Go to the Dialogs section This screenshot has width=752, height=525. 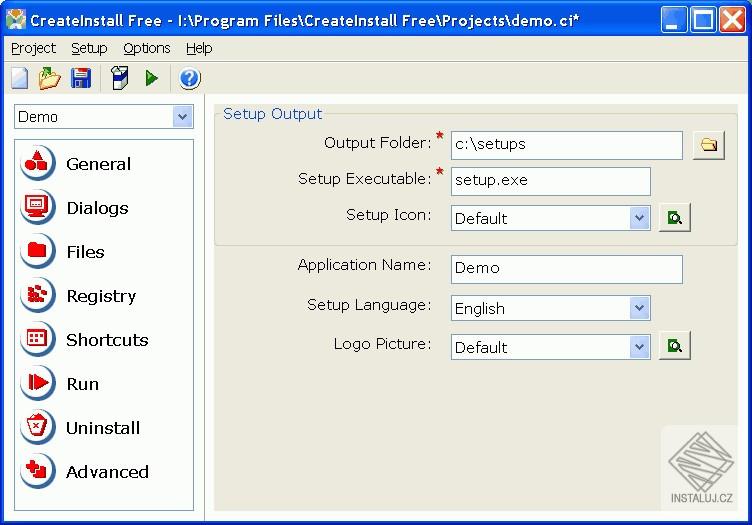[97, 208]
